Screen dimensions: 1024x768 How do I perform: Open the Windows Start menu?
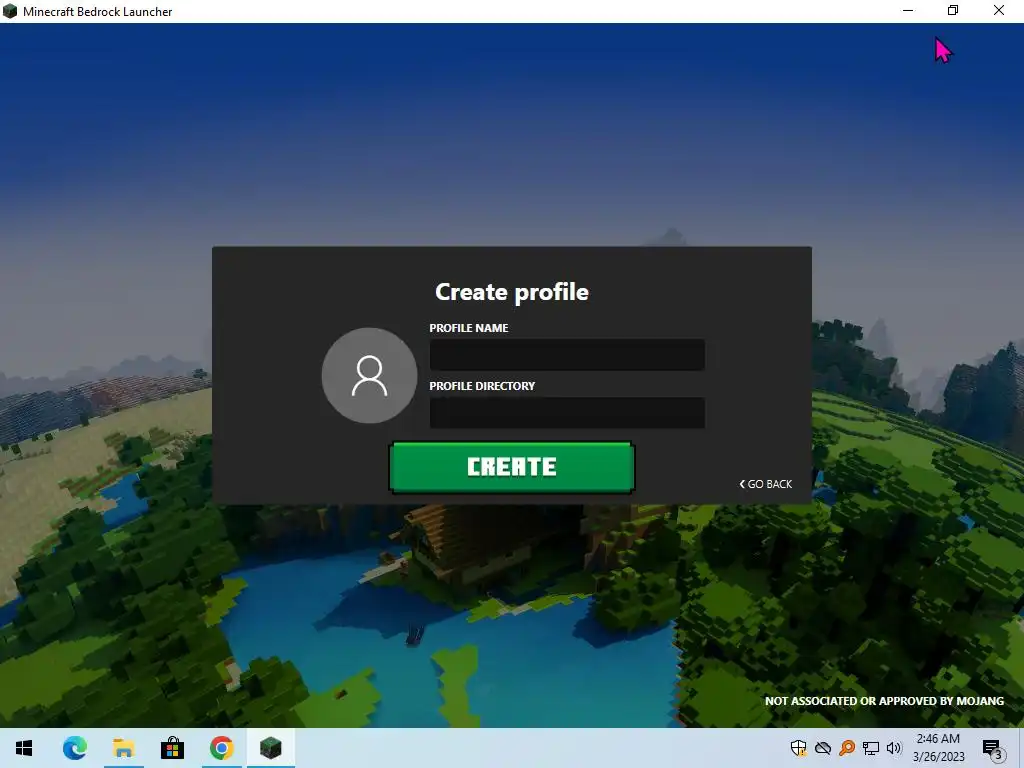pos(24,748)
